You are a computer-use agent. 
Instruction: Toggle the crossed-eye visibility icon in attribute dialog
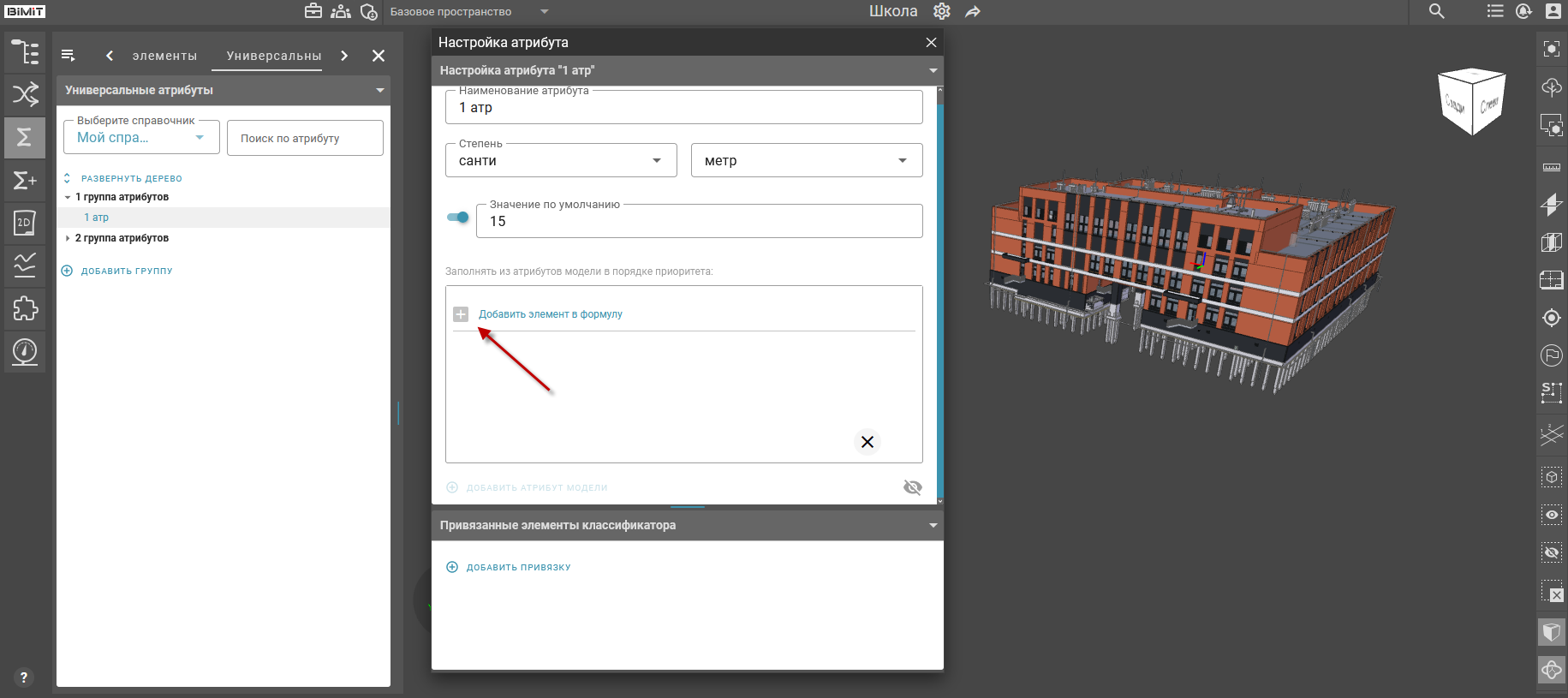[913, 487]
